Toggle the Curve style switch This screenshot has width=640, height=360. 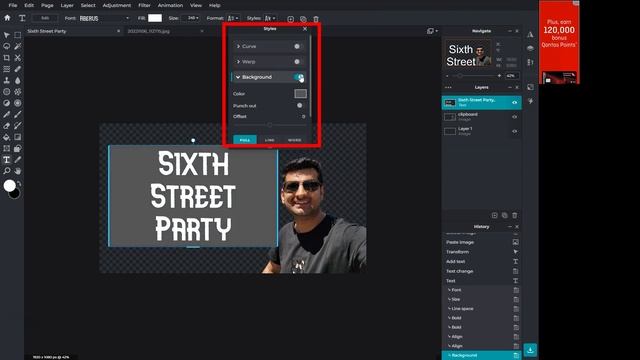tap(298, 46)
